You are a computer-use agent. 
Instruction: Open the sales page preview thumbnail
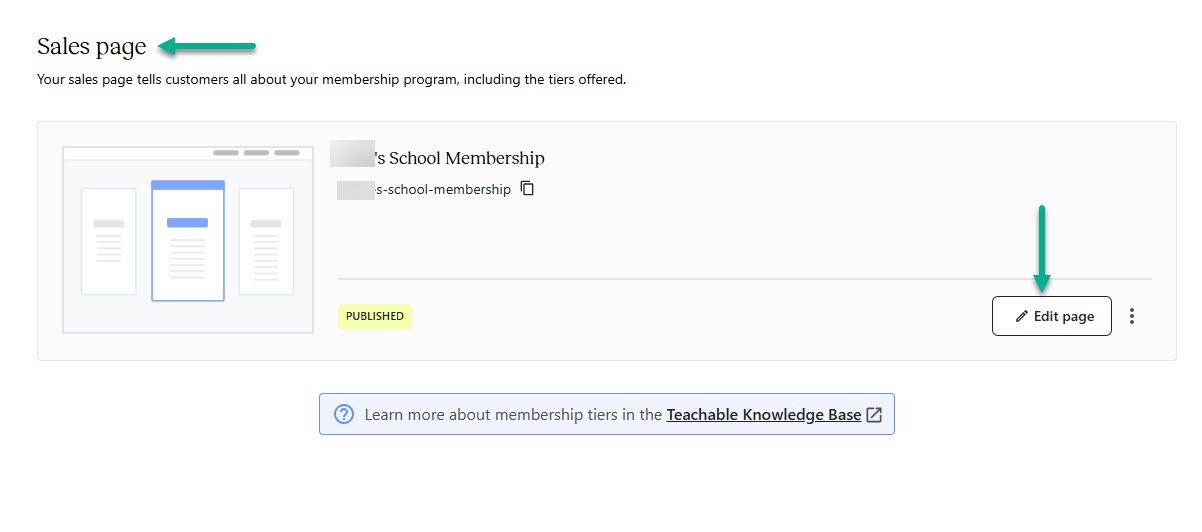(188, 239)
